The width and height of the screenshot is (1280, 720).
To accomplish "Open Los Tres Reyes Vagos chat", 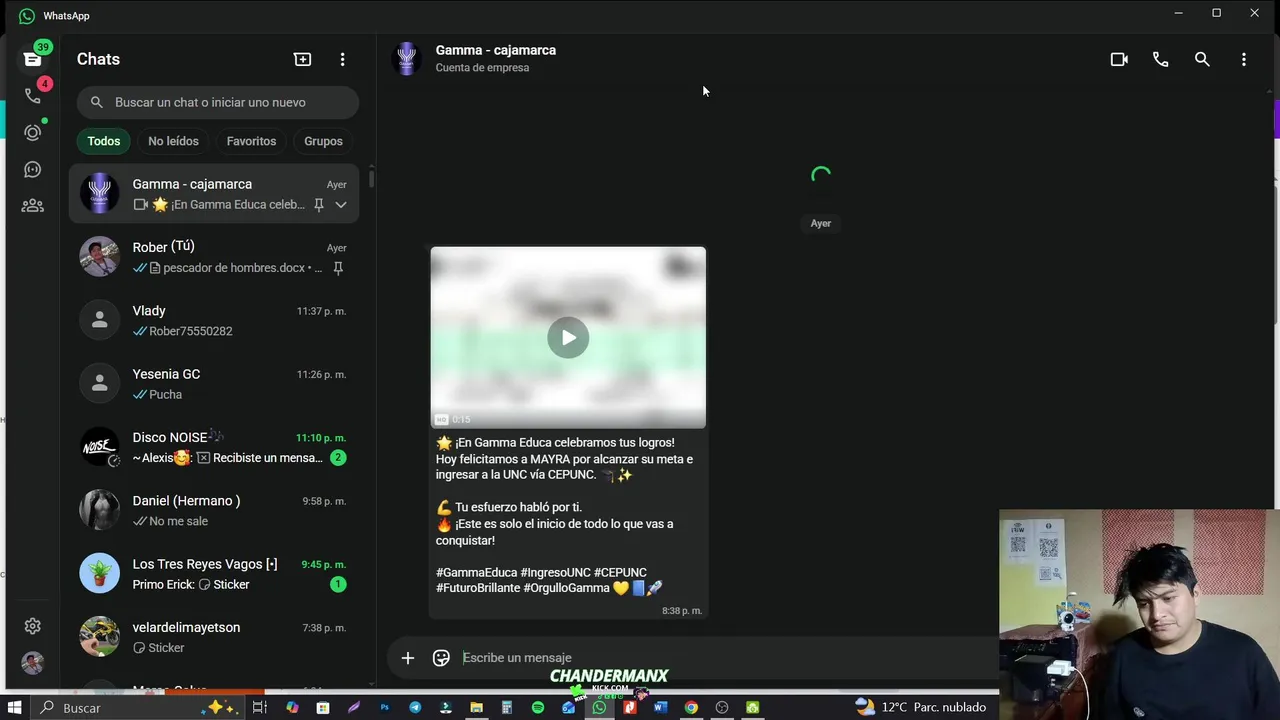I will 214,574.
